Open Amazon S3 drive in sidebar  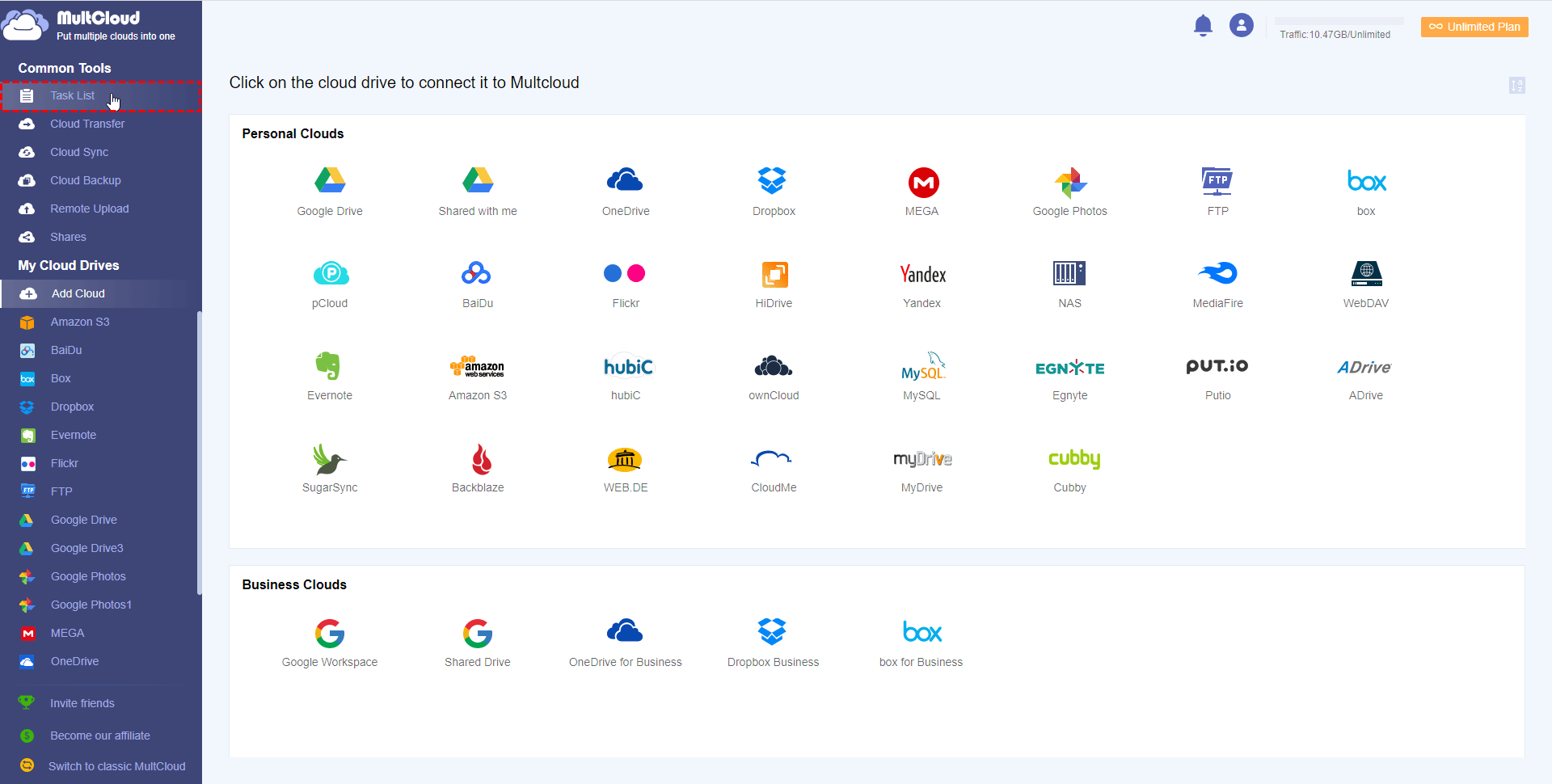[99, 322]
